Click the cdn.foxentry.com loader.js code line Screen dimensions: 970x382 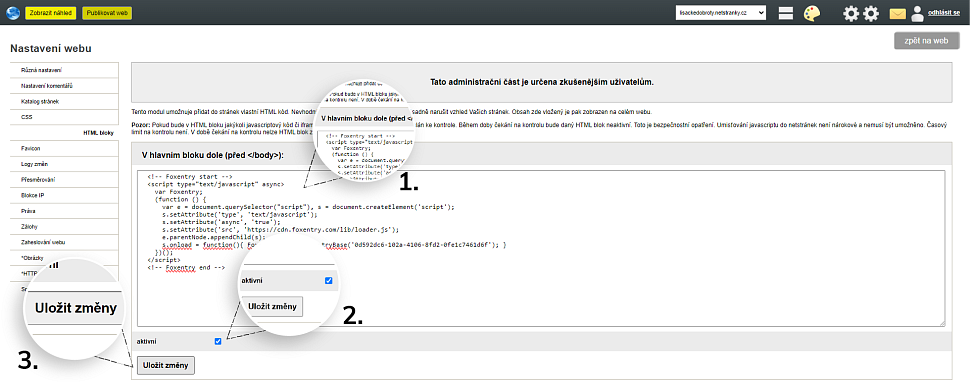click(280, 229)
